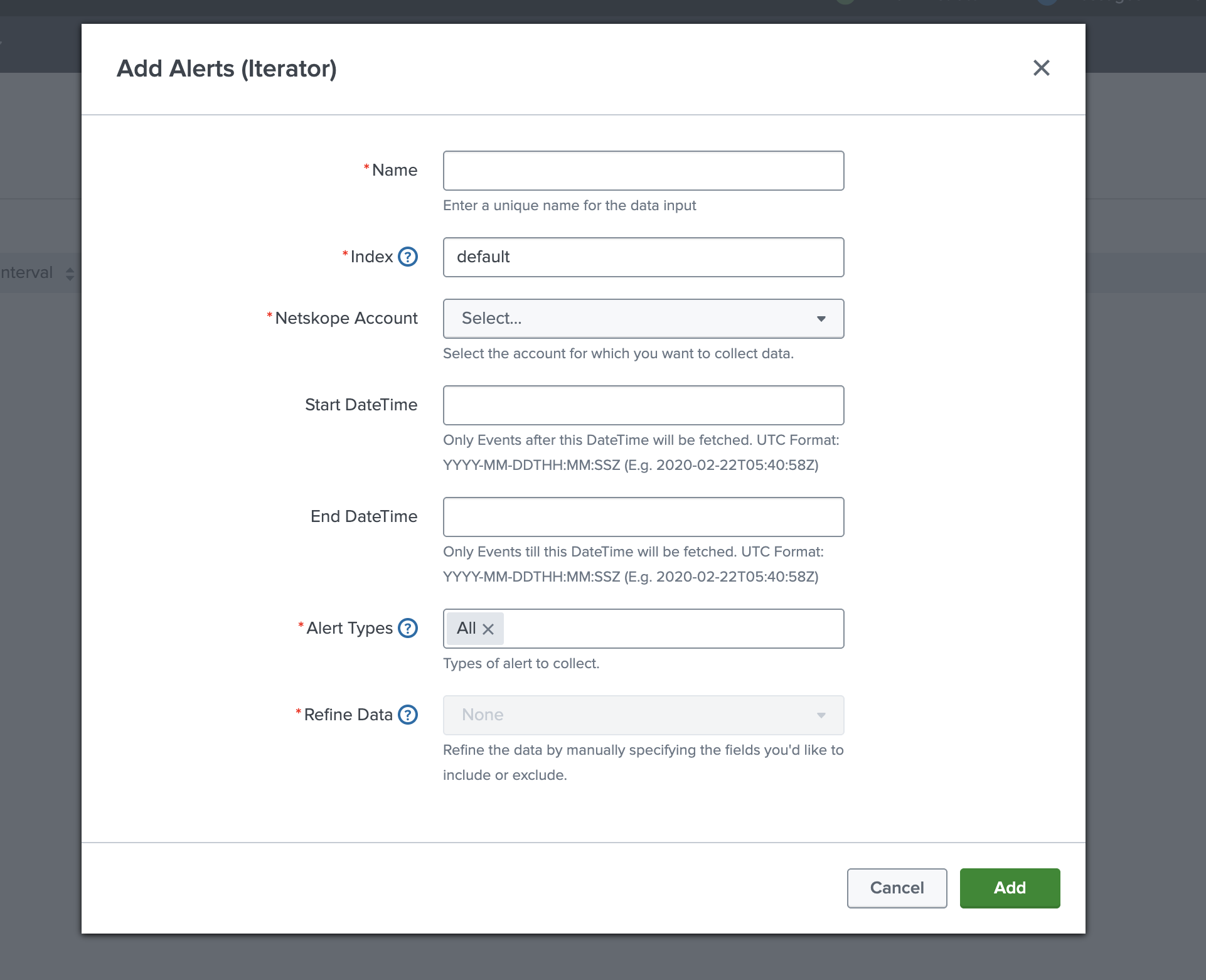1206x980 pixels.
Task: Remove the 'All' alert type tag
Action: [x=488, y=629]
